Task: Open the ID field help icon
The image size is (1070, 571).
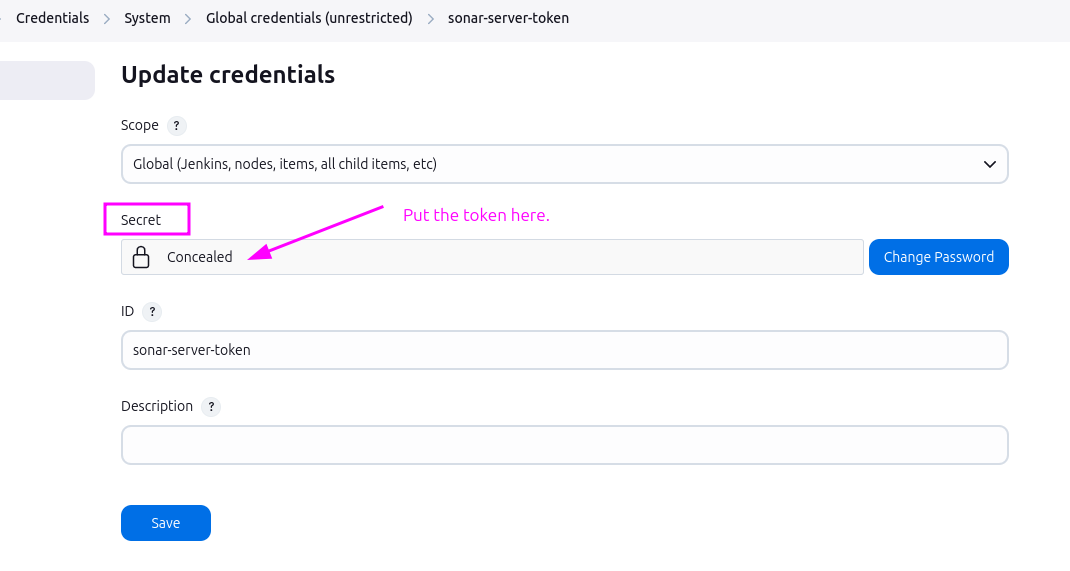Action: click(x=152, y=312)
